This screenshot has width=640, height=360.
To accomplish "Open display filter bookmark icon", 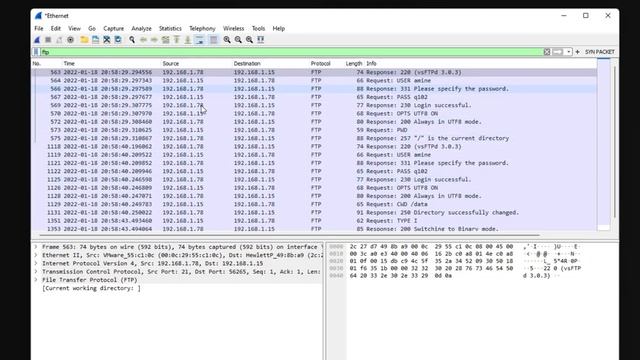I will pyautogui.click(x=36, y=52).
